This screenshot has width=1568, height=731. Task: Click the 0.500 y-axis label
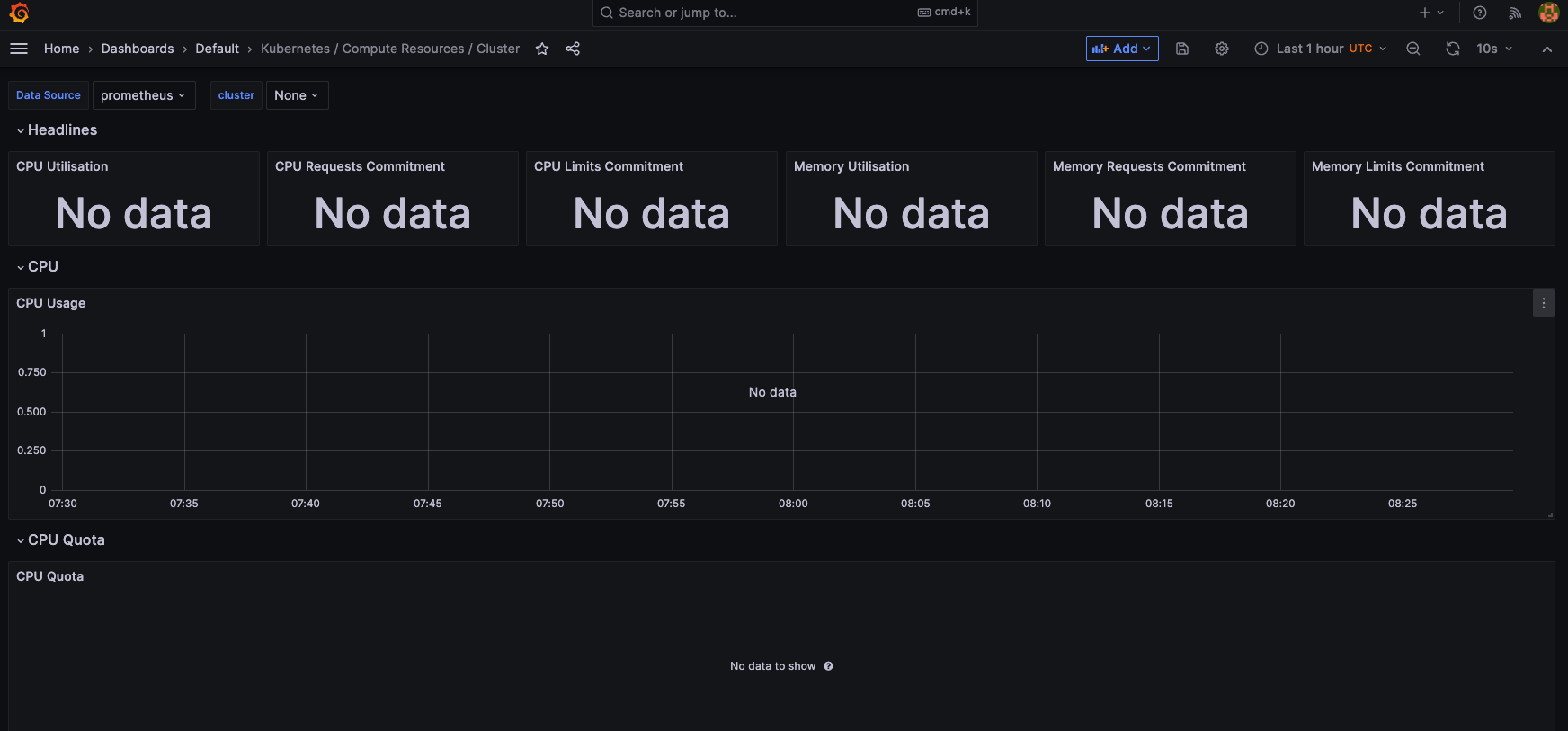tap(31, 412)
